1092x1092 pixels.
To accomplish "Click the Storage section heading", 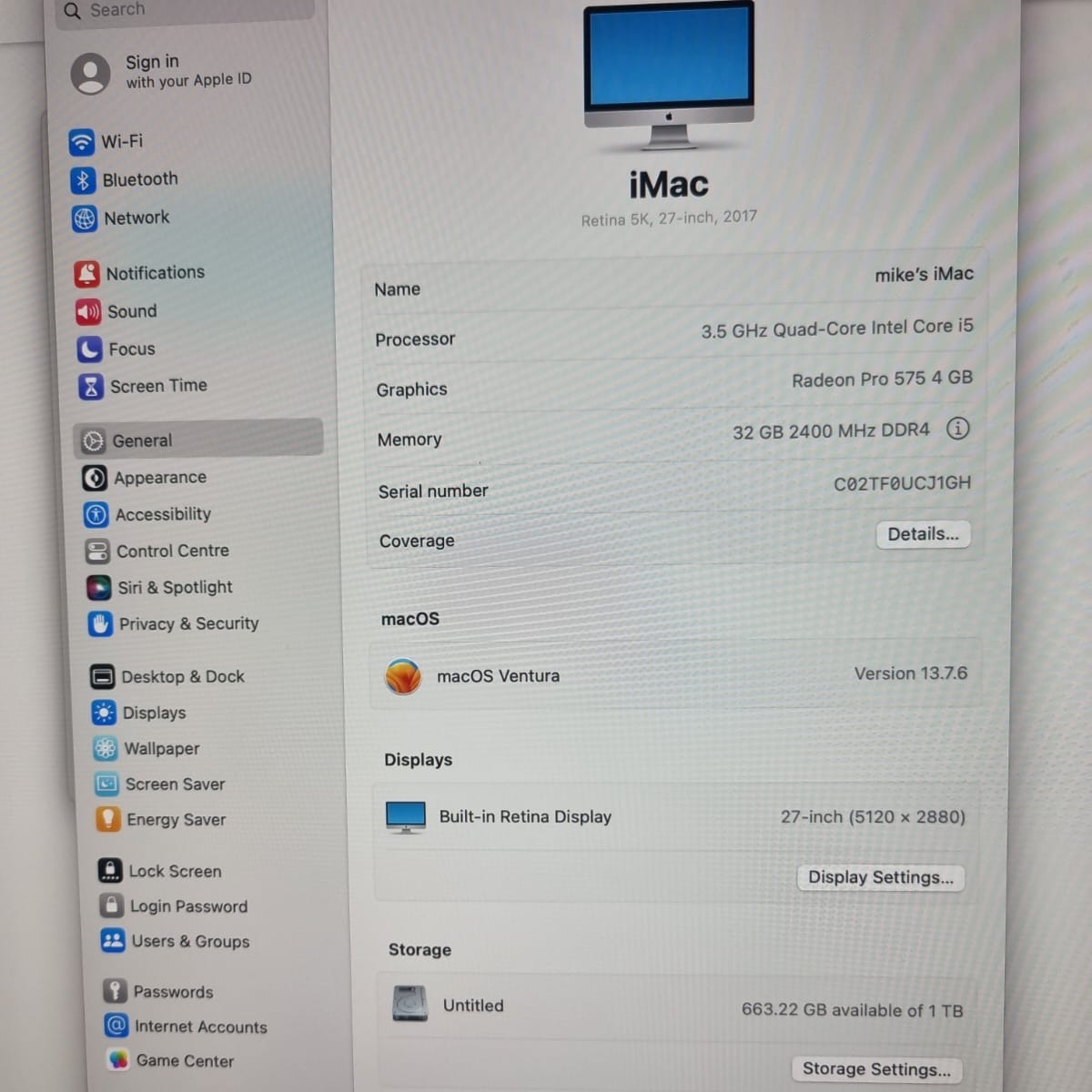I will coord(420,949).
